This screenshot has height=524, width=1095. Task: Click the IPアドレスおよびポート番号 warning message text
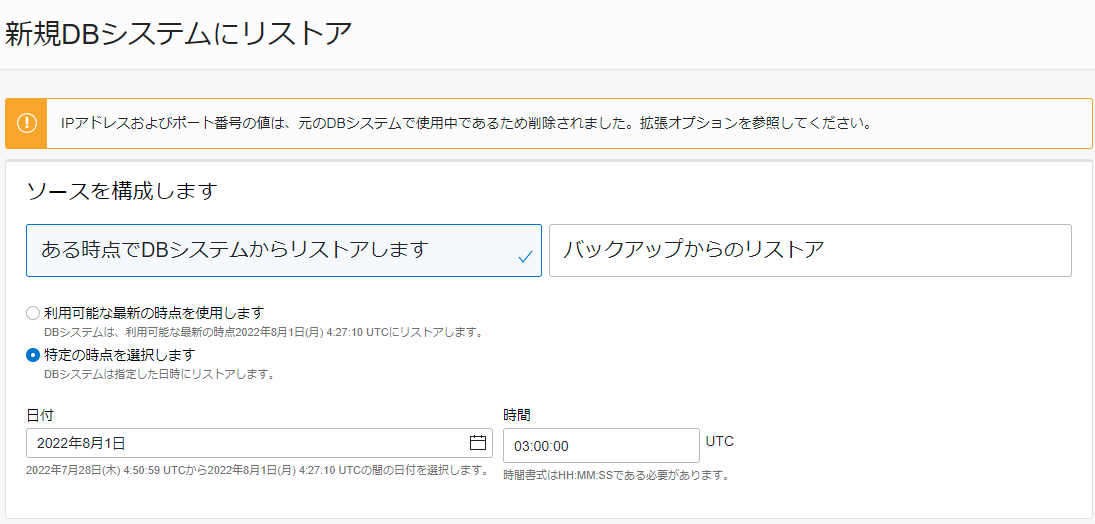pos(466,124)
